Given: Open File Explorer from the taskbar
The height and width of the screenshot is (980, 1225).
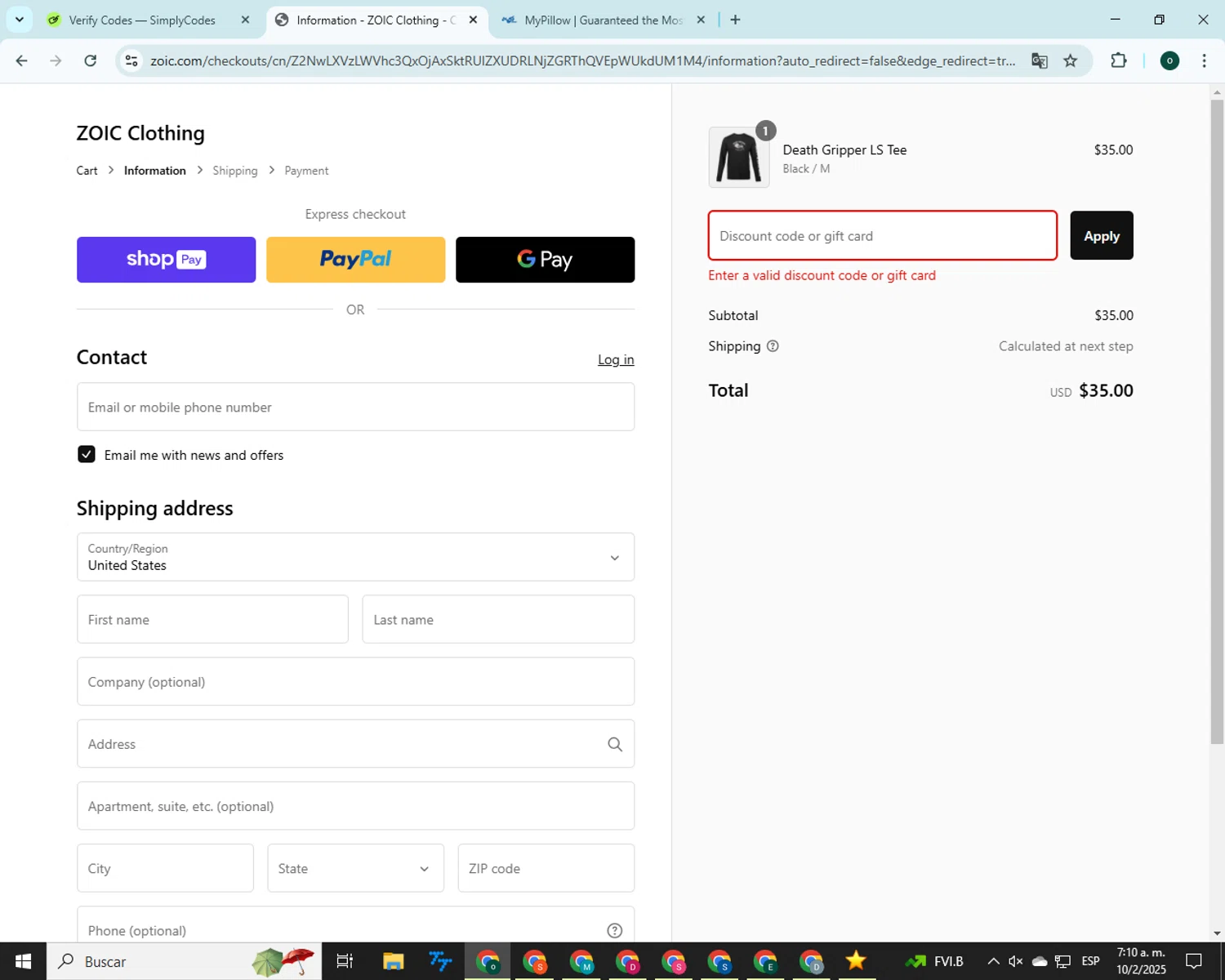Looking at the screenshot, I should pos(394,961).
